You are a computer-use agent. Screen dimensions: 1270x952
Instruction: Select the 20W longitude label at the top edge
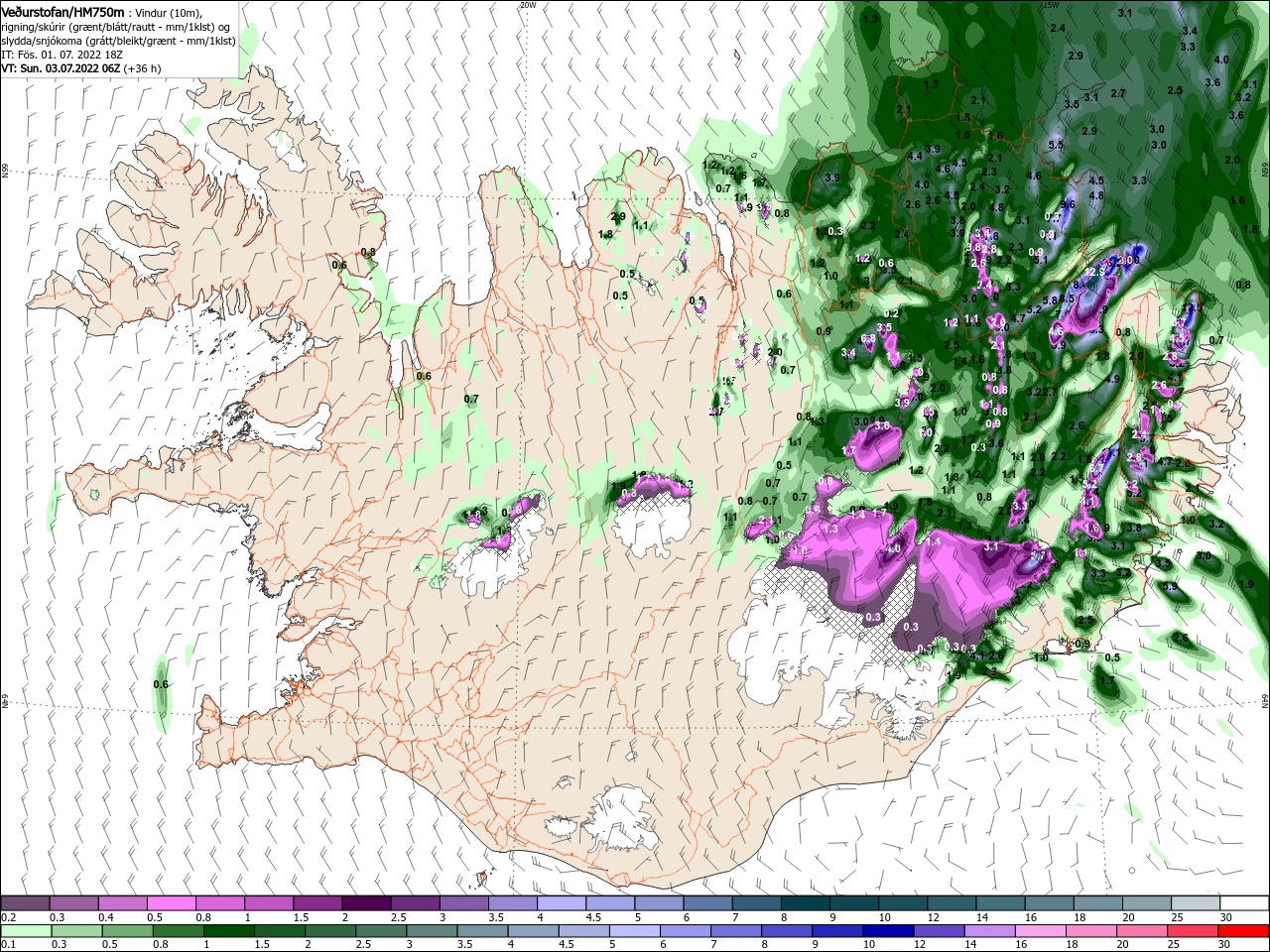[x=528, y=5]
